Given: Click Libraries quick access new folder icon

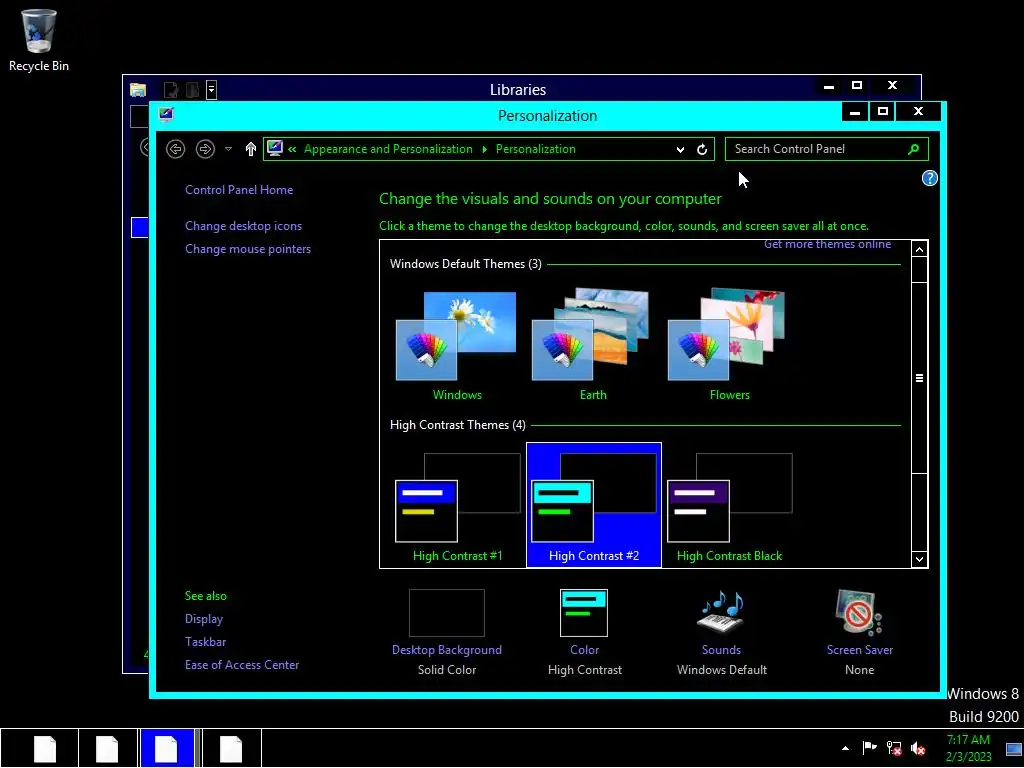Looking at the screenshot, I should 192,89.
